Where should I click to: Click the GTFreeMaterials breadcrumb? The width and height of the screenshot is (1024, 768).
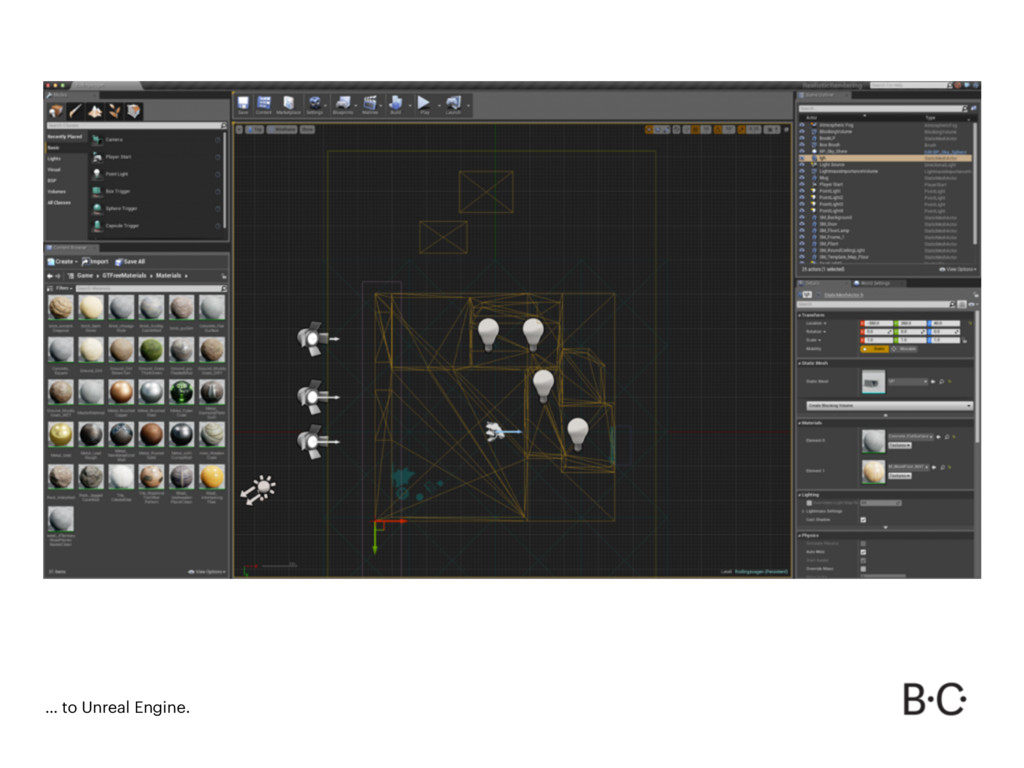pyautogui.click(x=124, y=276)
